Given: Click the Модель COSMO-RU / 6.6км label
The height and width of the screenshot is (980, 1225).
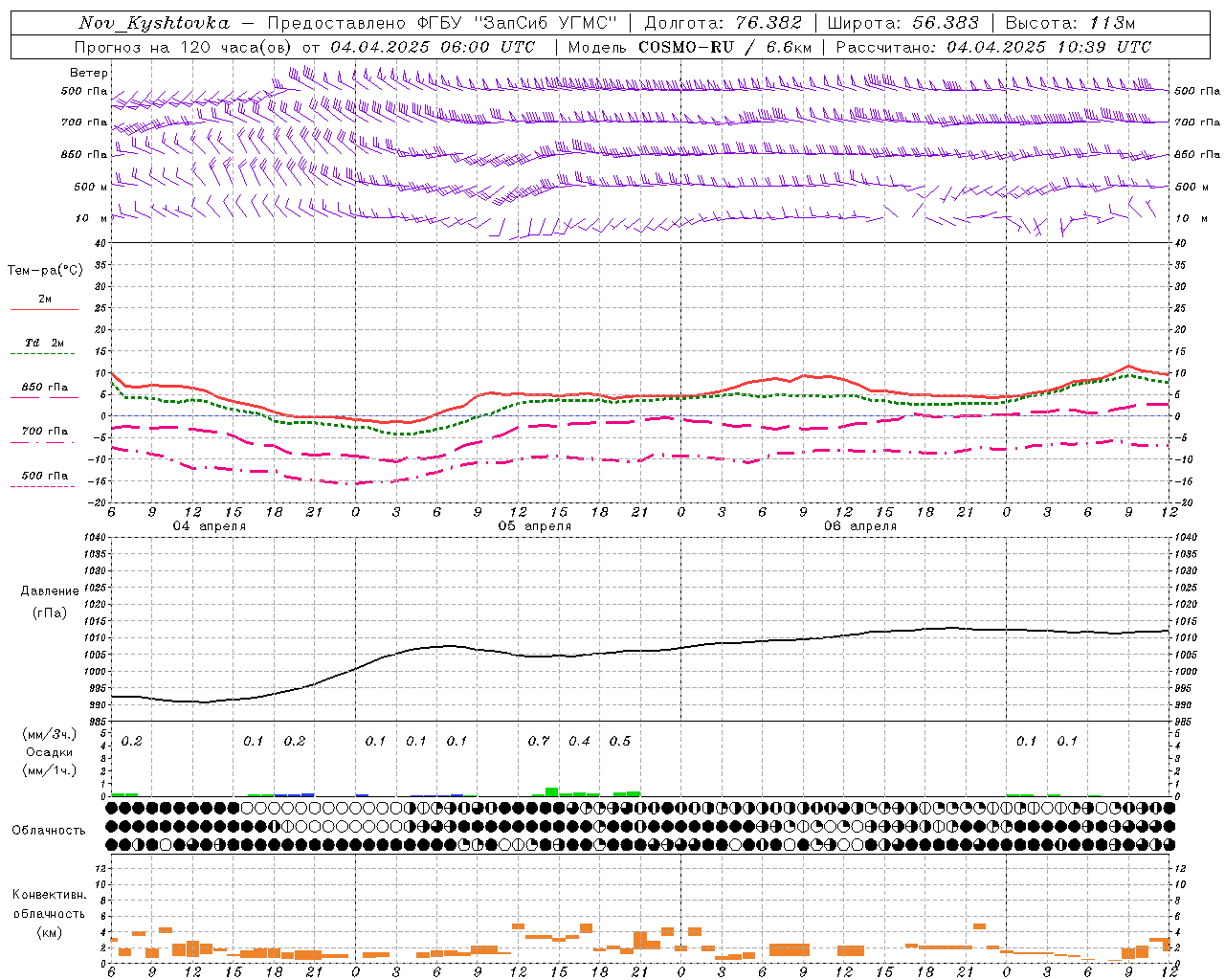Looking at the screenshot, I should (x=690, y=47).
